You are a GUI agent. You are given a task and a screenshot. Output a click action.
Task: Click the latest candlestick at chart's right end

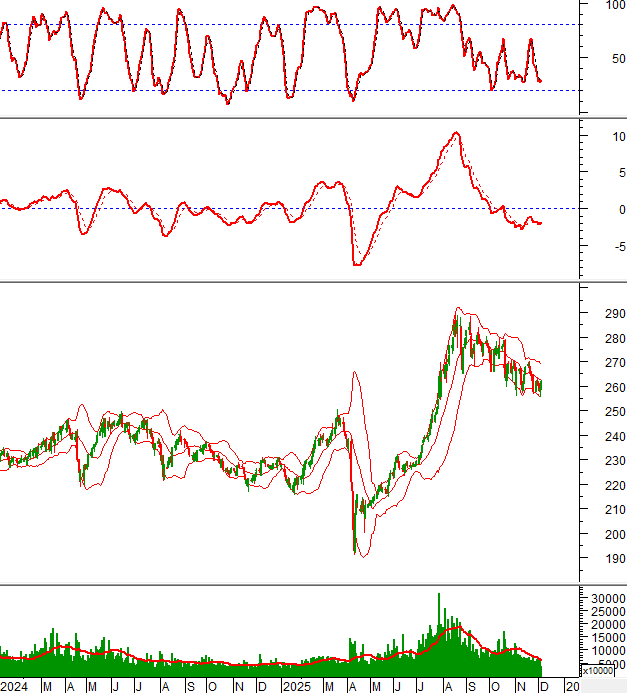point(540,387)
